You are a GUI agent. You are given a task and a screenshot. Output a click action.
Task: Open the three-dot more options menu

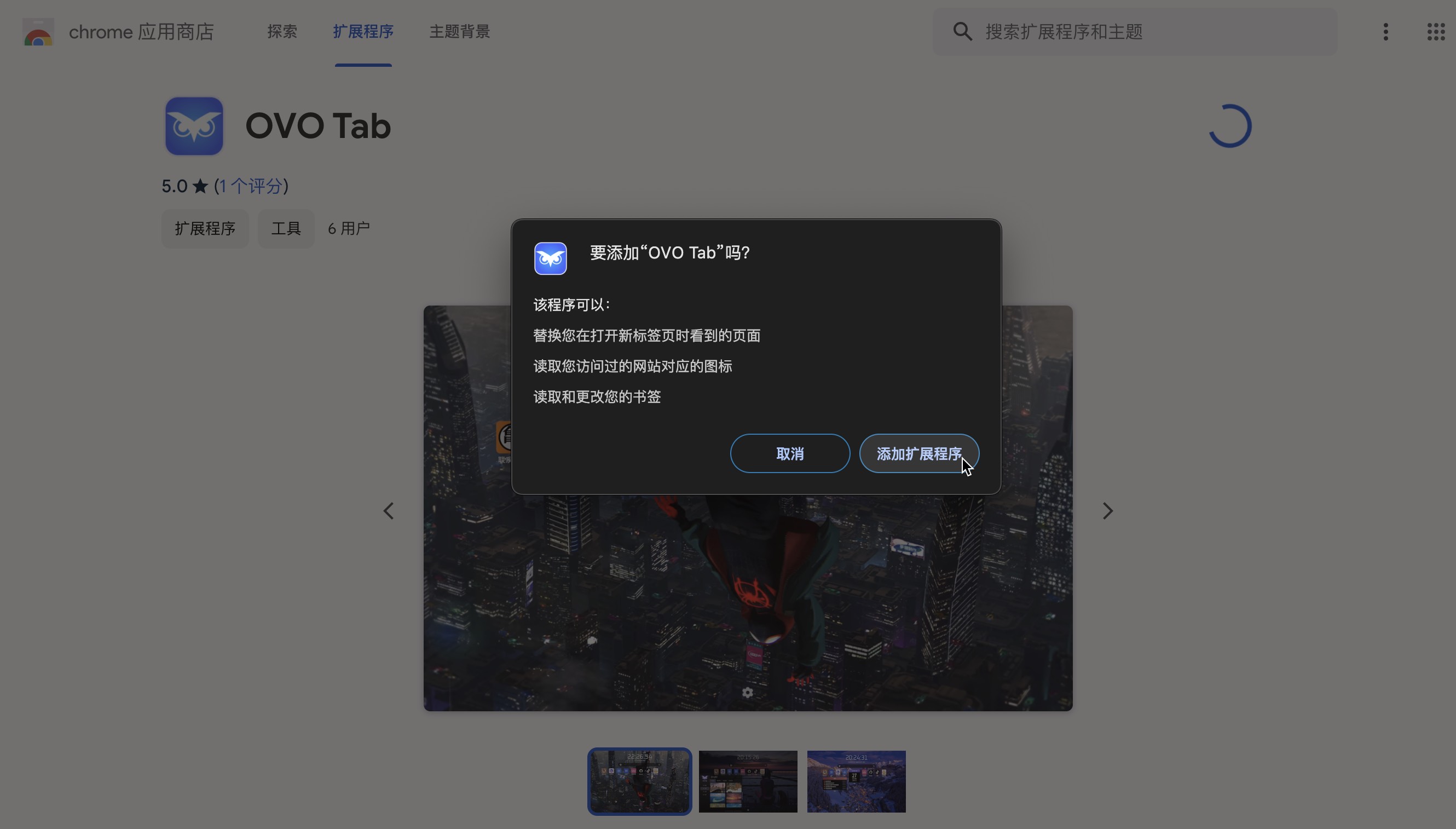(1385, 32)
